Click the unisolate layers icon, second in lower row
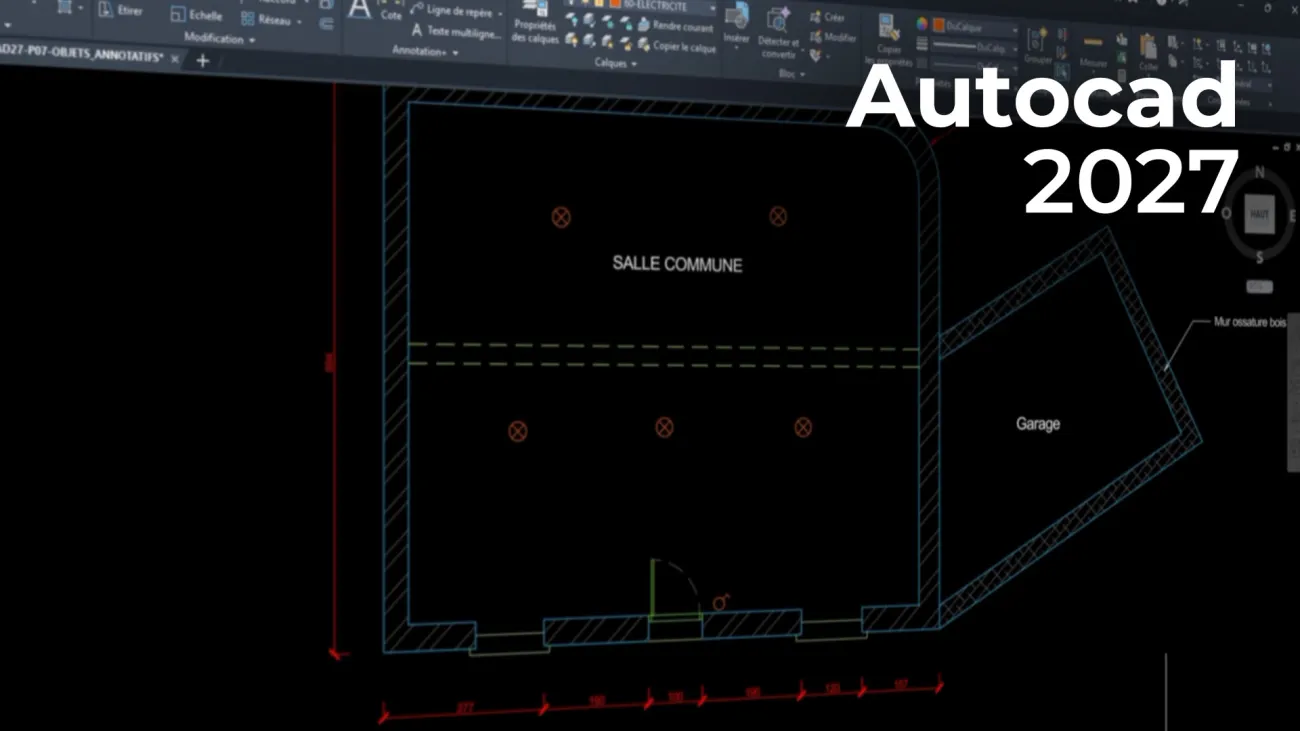This screenshot has height=731, width=1300. [589, 41]
